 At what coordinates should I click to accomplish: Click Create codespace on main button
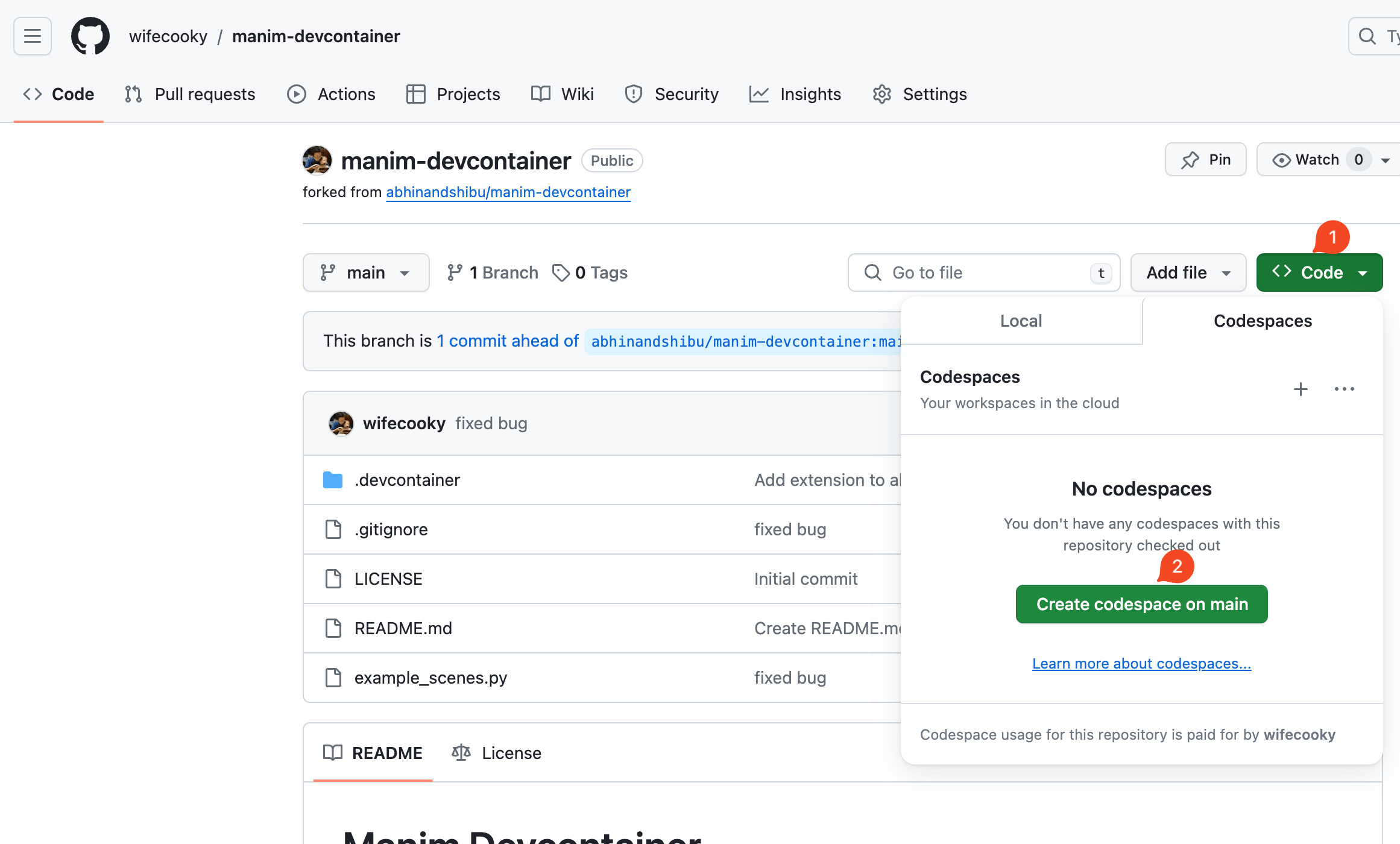1141,604
